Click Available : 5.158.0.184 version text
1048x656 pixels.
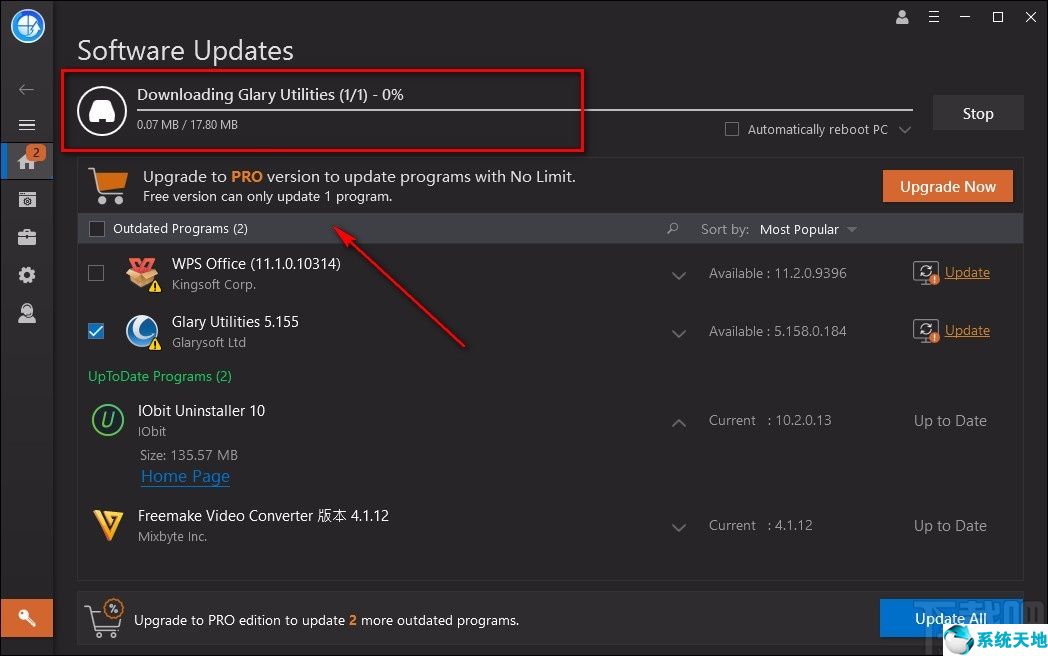[x=777, y=331]
